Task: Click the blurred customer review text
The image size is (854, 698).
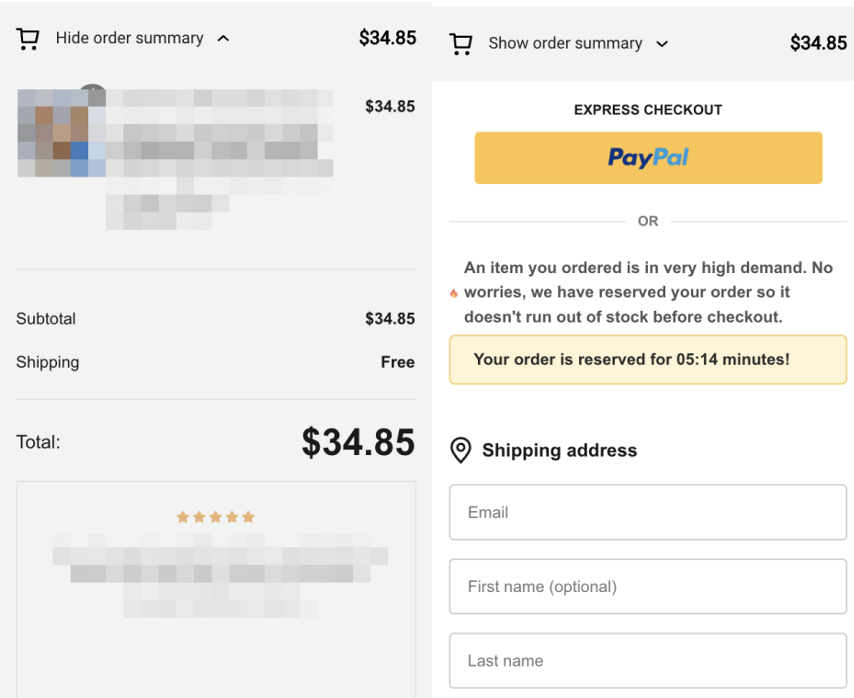Action: [x=220, y=575]
